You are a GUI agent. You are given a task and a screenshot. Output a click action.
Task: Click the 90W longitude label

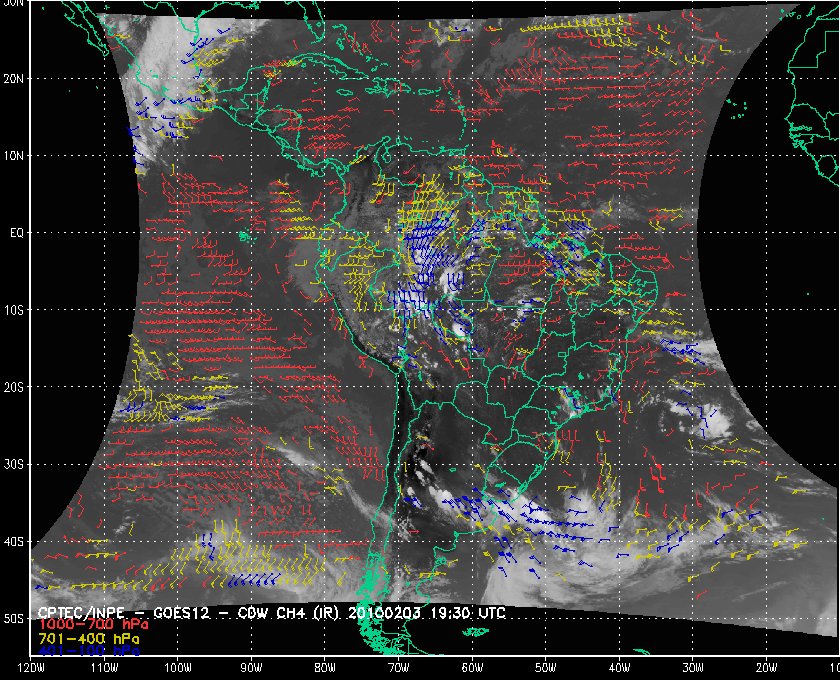tap(251, 668)
